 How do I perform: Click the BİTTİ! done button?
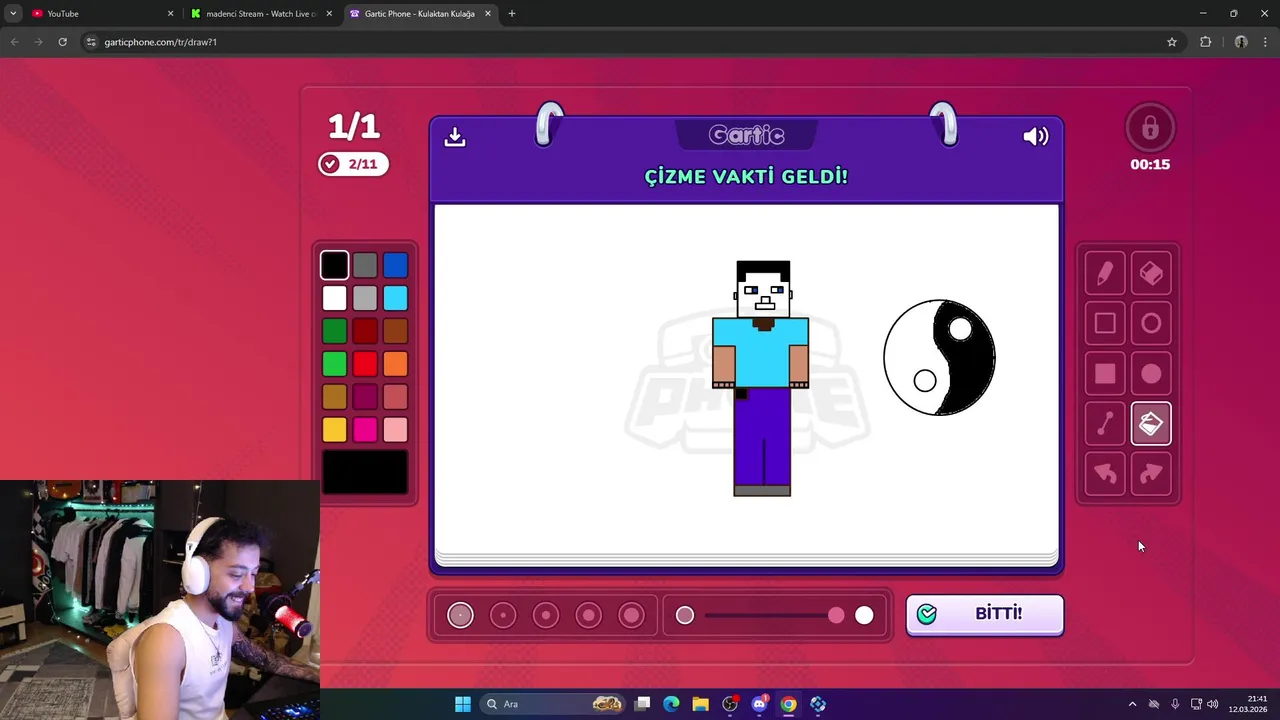(985, 614)
